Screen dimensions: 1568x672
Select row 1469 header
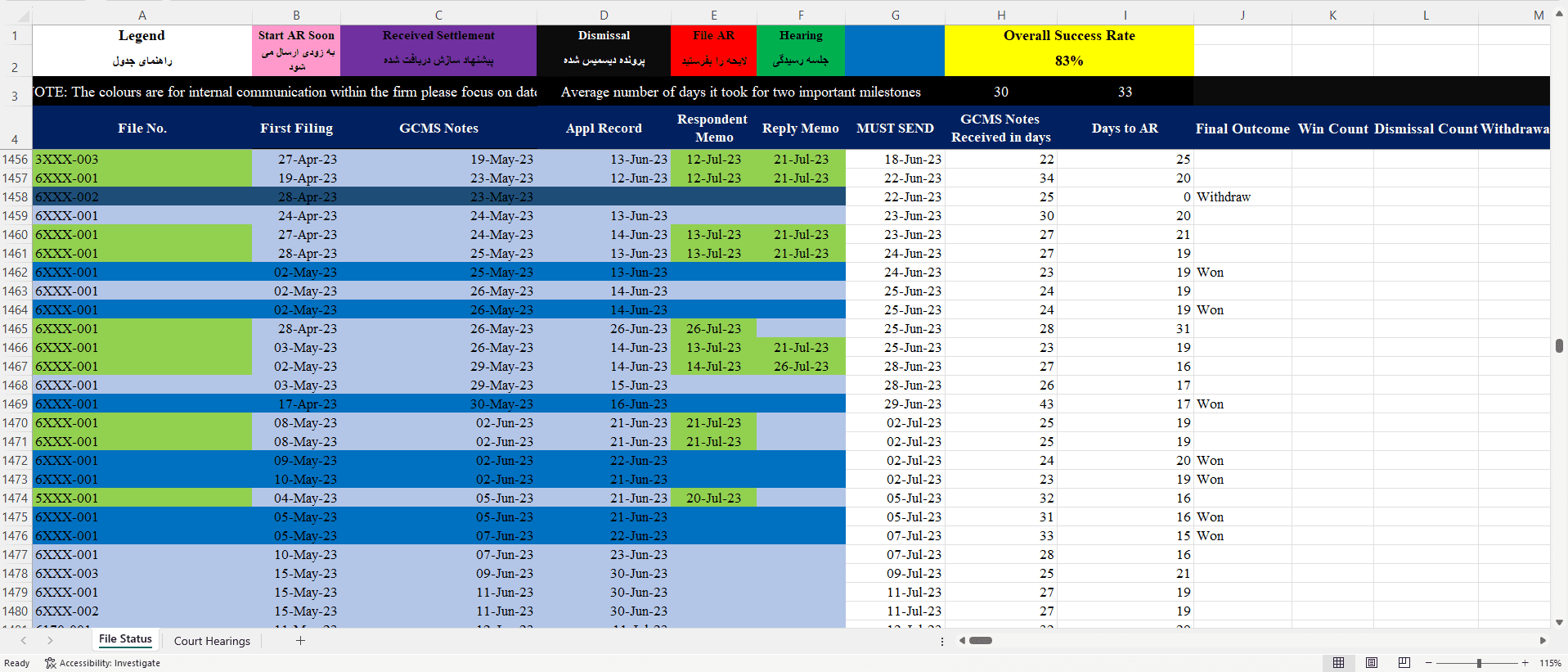(16, 404)
